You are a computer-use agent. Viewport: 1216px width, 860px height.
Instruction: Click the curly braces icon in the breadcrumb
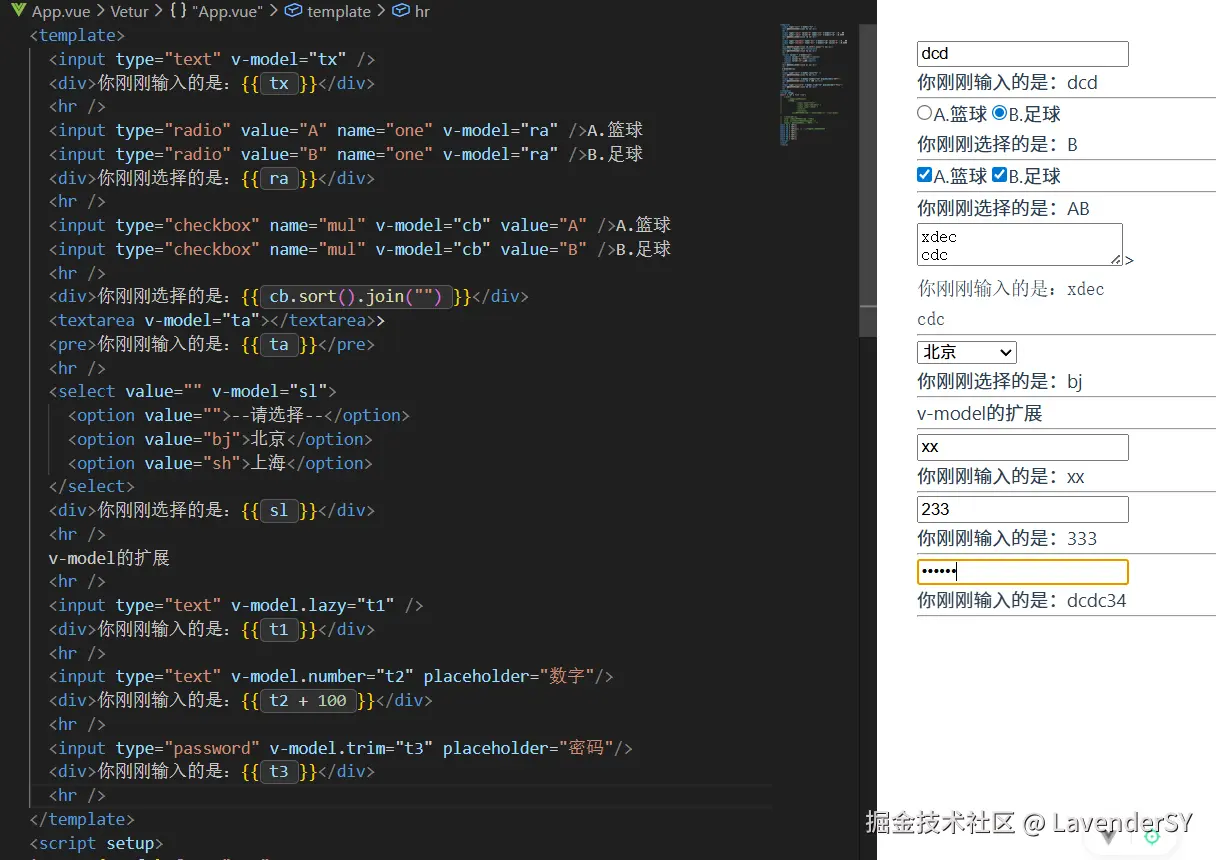pyautogui.click(x=177, y=11)
